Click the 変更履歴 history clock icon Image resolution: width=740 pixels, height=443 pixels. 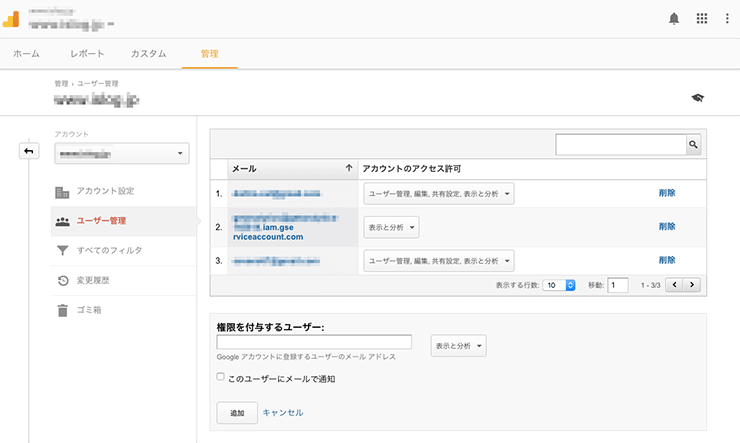[x=63, y=281]
